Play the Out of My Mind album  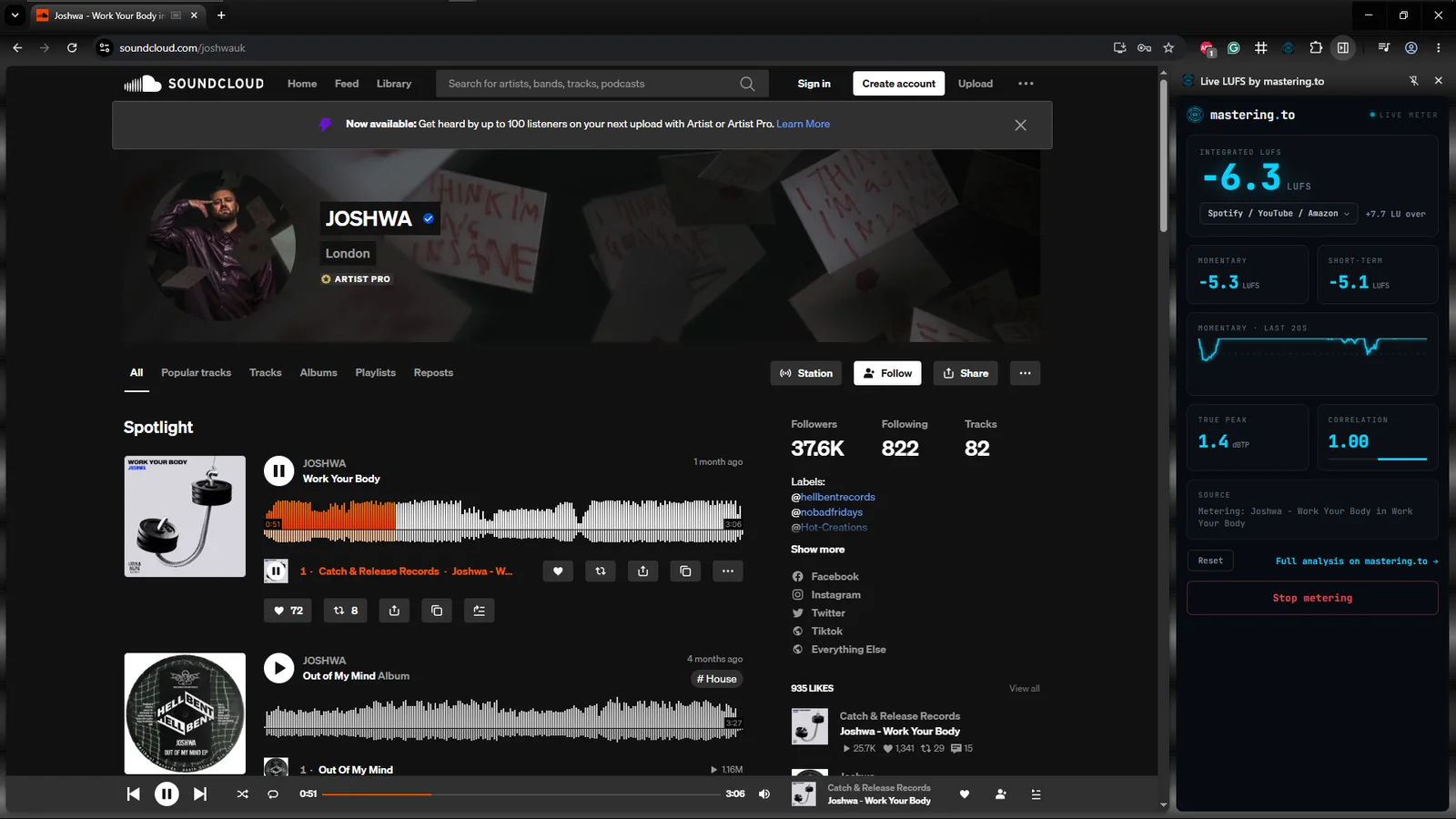click(x=278, y=668)
